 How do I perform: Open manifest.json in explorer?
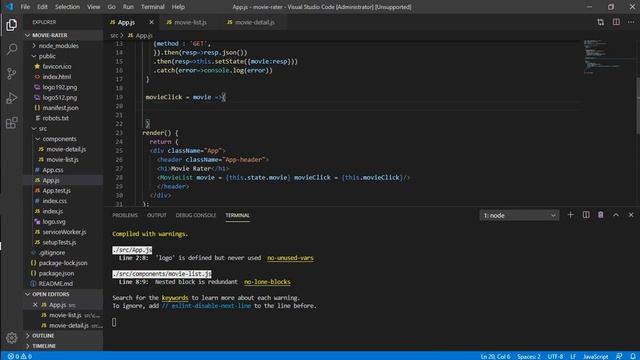coord(60,108)
